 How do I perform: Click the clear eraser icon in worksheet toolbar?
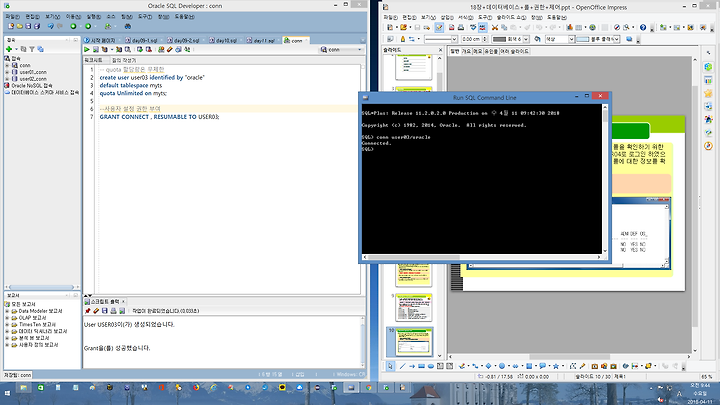[x=169, y=50]
